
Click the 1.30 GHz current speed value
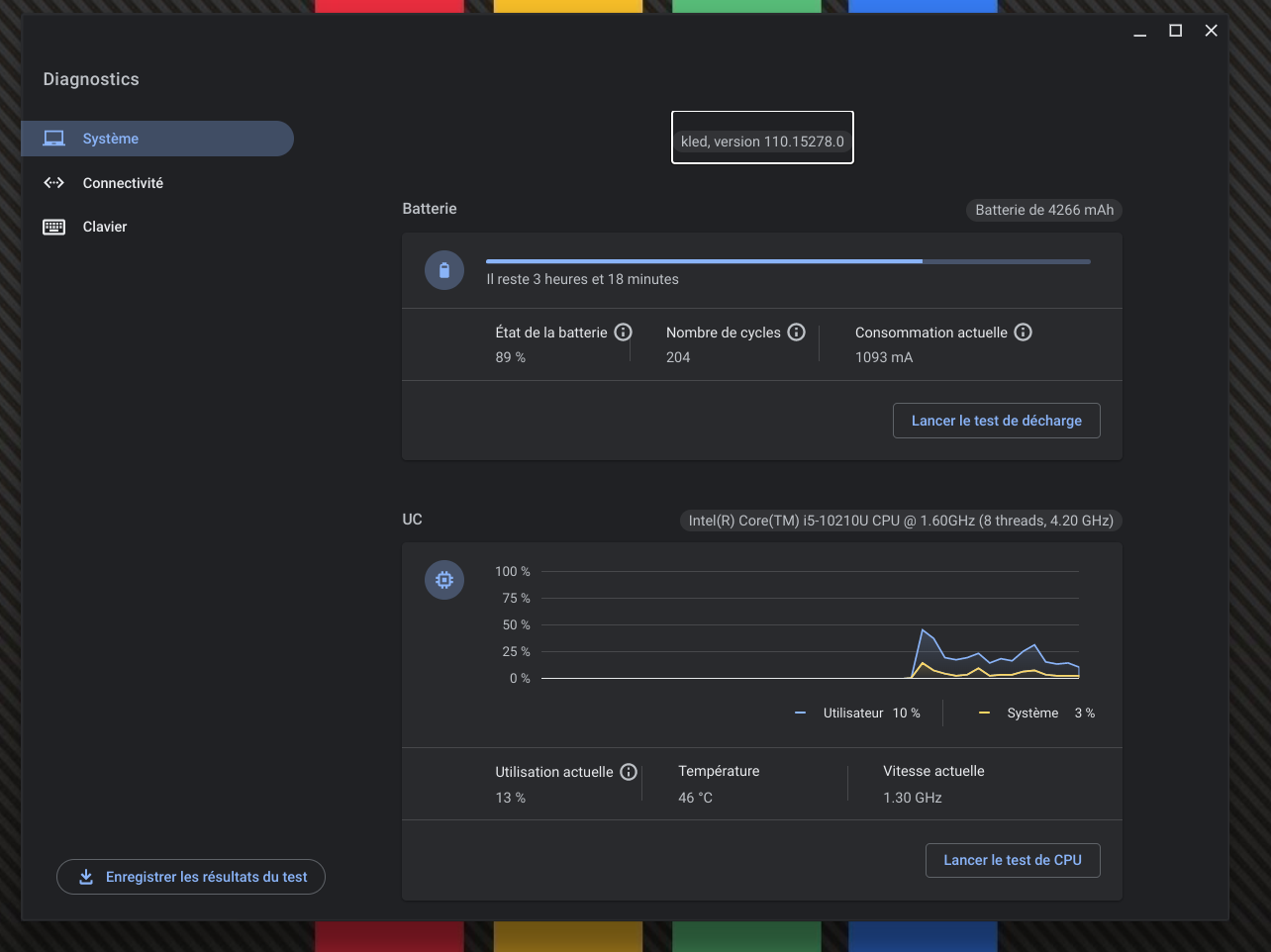[x=913, y=798]
